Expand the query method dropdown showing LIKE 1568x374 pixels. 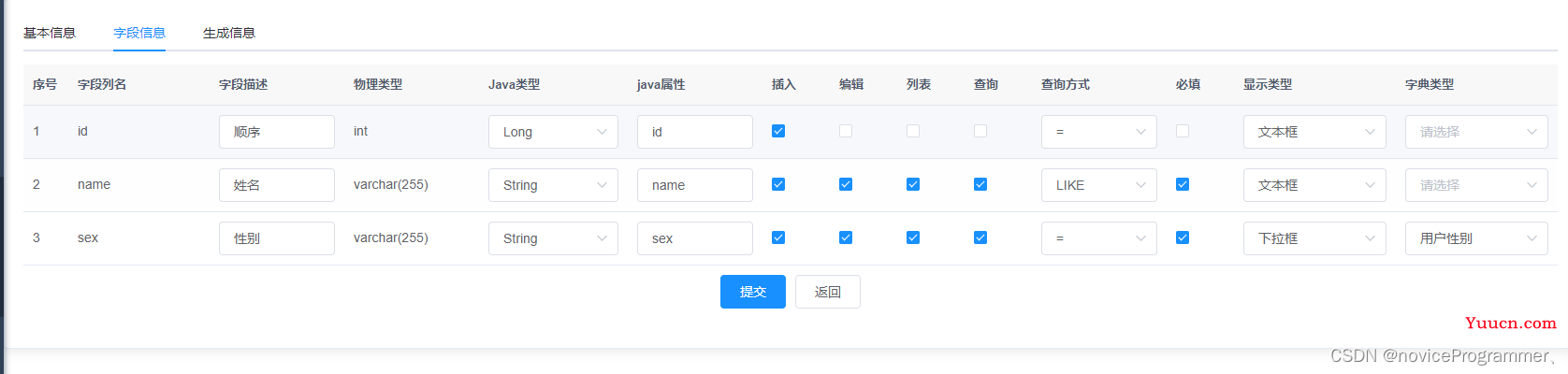click(x=1098, y=185)
